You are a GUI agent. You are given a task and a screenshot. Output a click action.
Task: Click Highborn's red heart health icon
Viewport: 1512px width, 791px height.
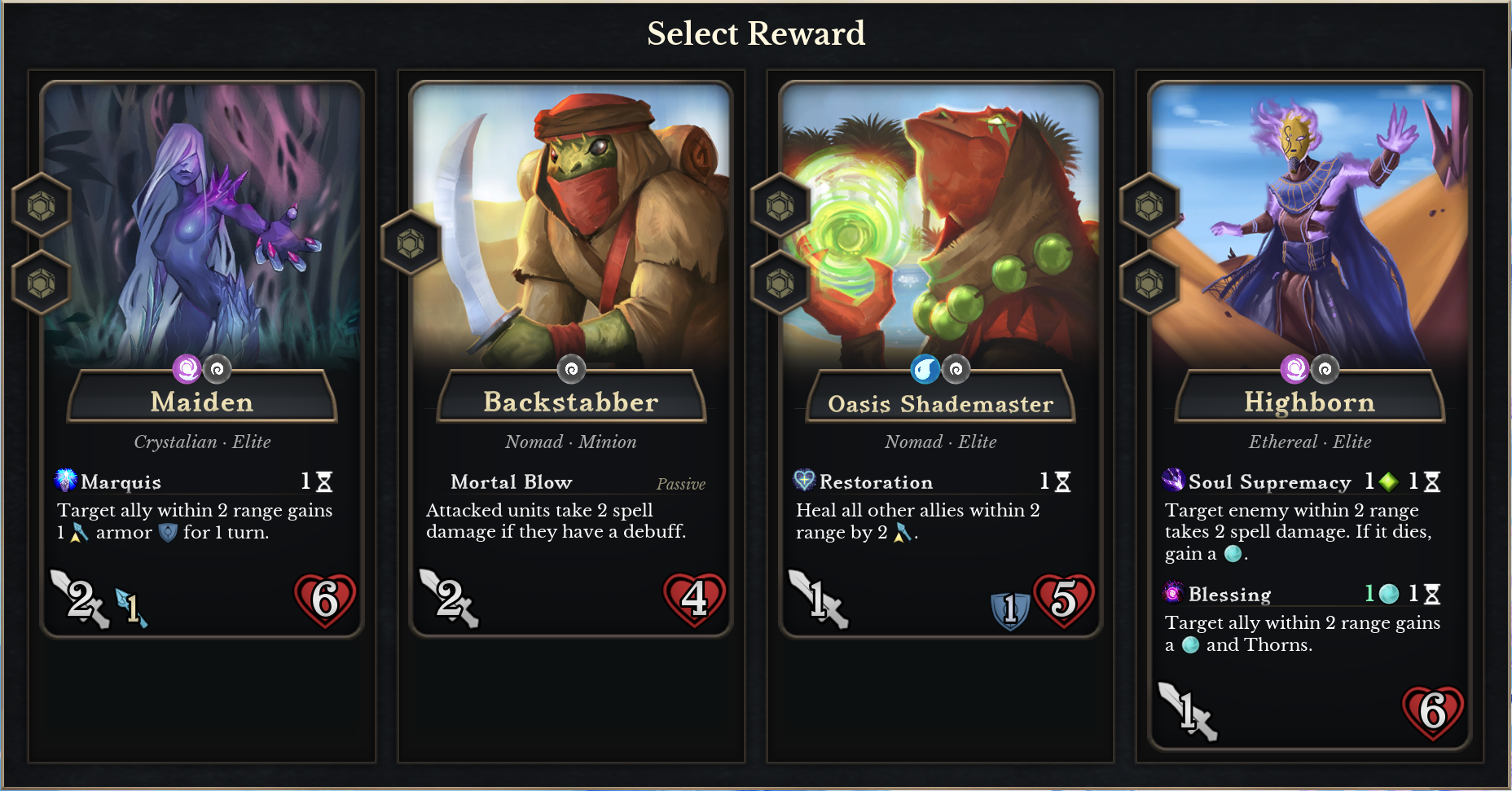coord(1433,712)
